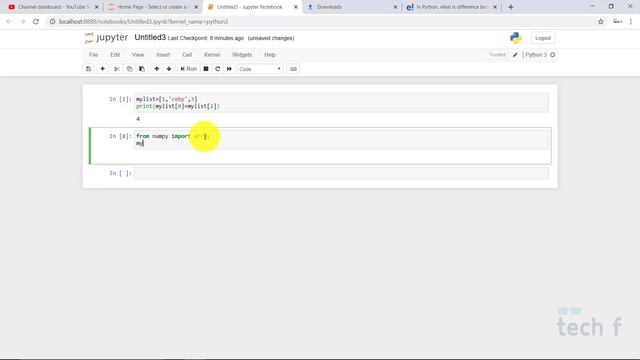Click into the numpy import code cell
This screenshot has height=360, width=640.
341,140
